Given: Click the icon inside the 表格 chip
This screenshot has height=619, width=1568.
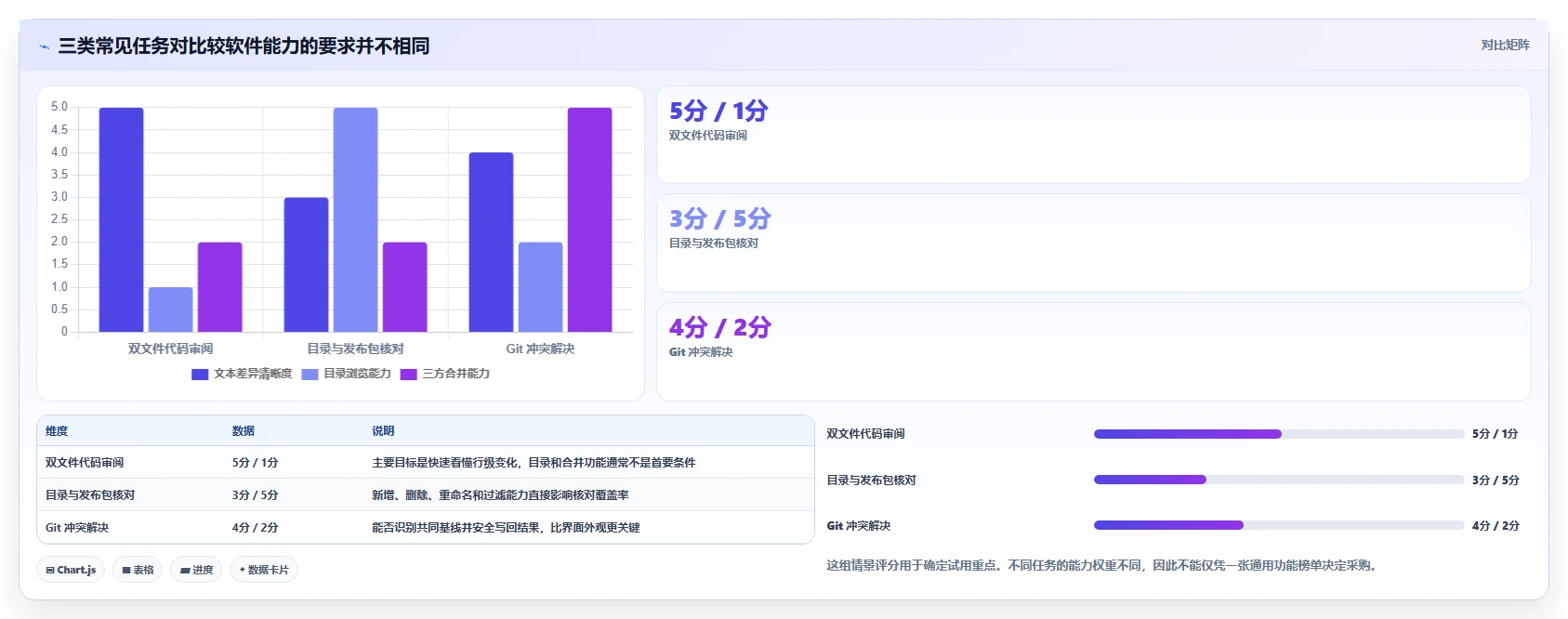Looking at the screenshot, I should coord(126,570).
